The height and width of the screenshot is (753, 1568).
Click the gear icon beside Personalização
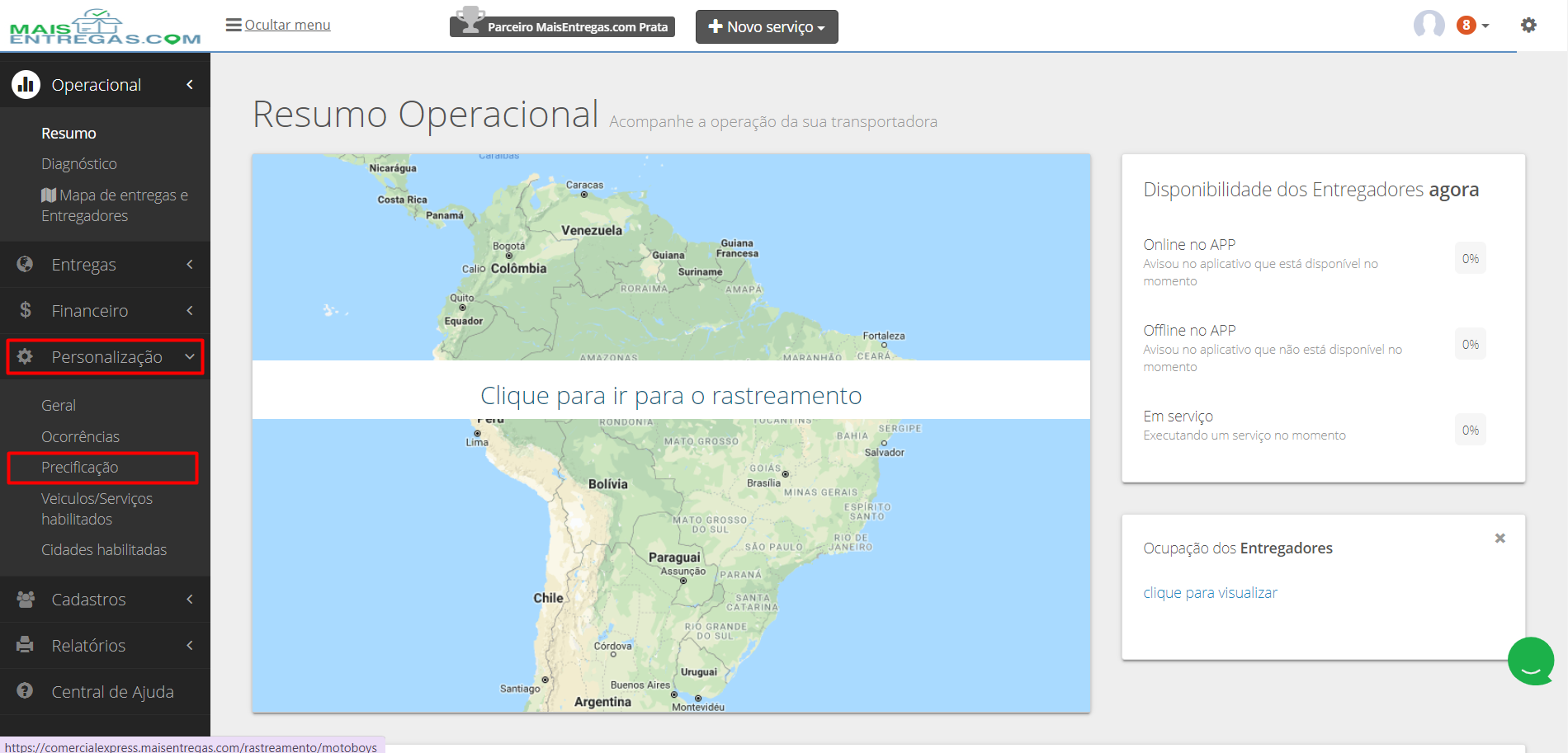coord(26,356)
